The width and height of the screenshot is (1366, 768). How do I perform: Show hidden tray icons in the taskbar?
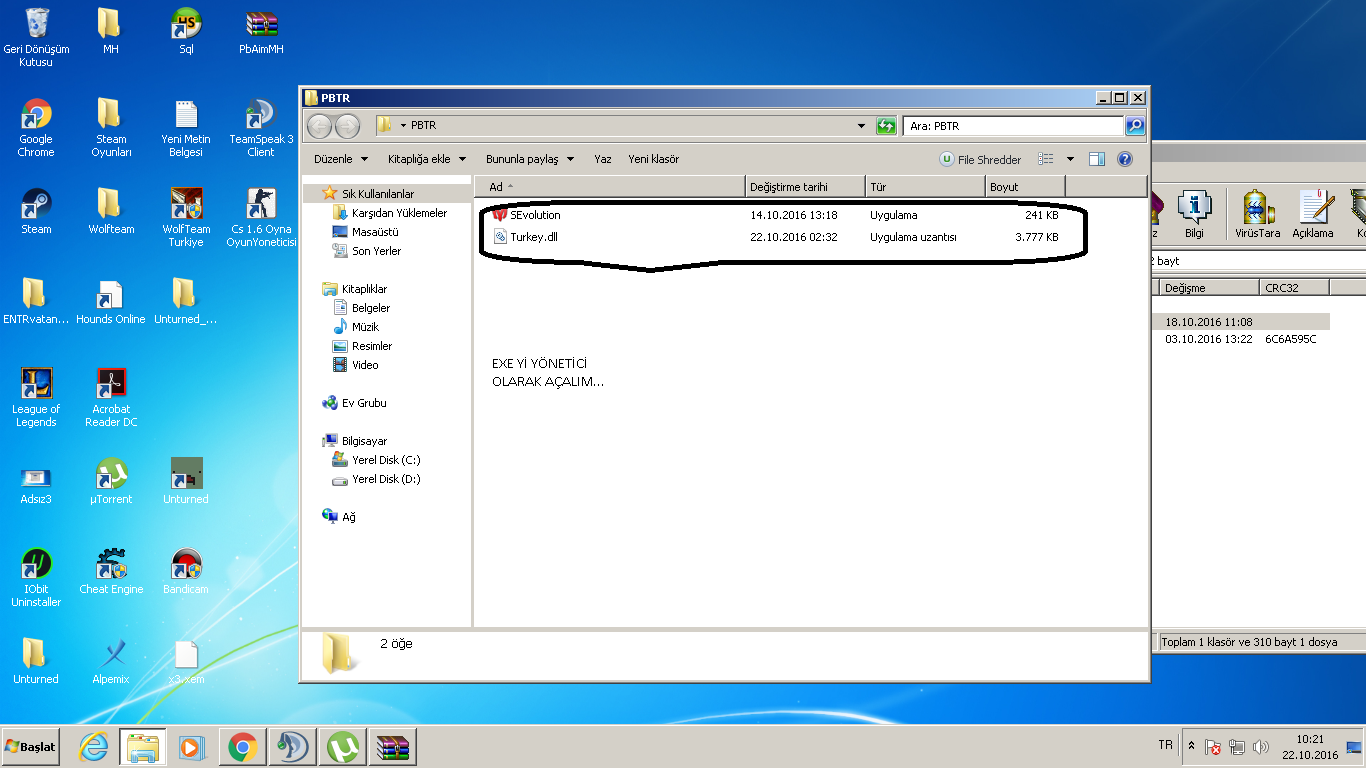click(1191, 746)
